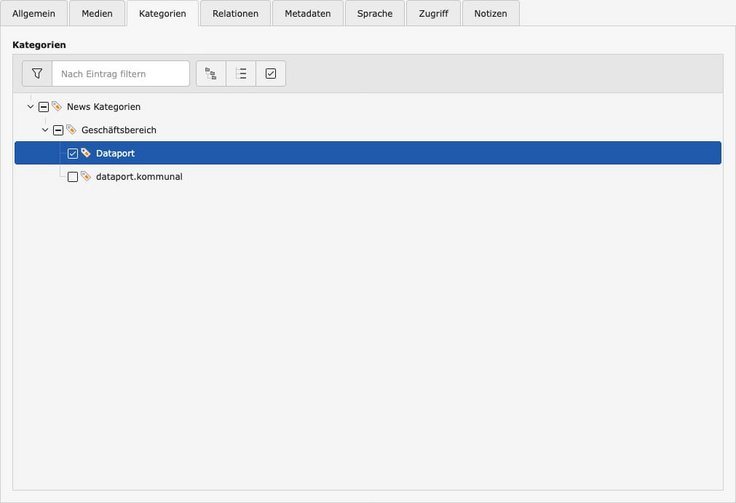
Task: Click the toggle checked selection toolbar button
Action: pos(271,74)
